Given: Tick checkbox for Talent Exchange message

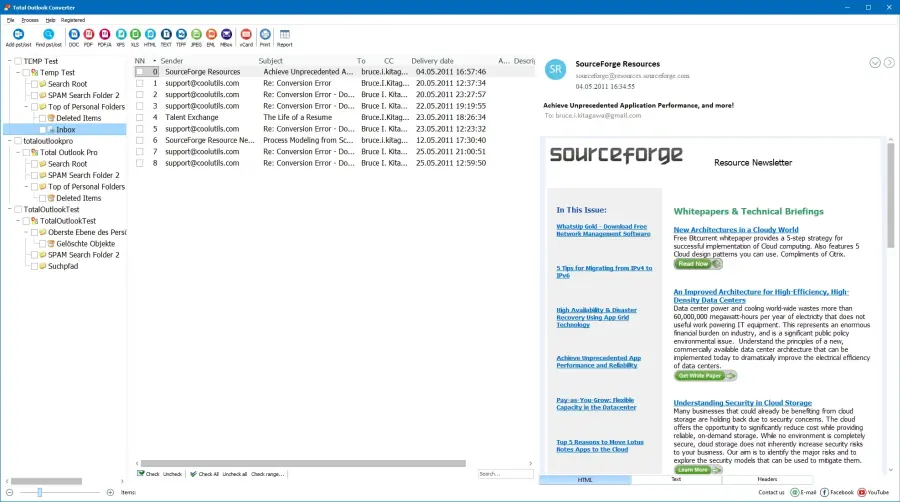Looking at the screenshot, I should 139,117.
